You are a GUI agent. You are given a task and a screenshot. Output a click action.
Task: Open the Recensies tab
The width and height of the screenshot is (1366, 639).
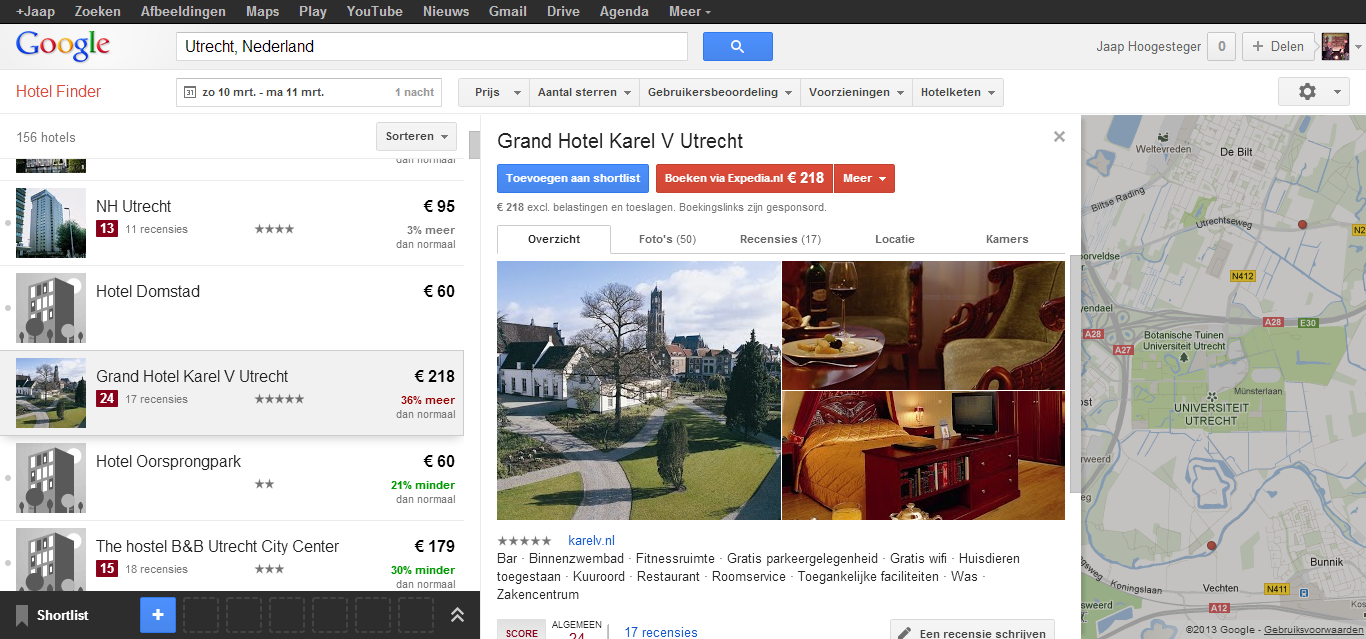coord(780,239)
